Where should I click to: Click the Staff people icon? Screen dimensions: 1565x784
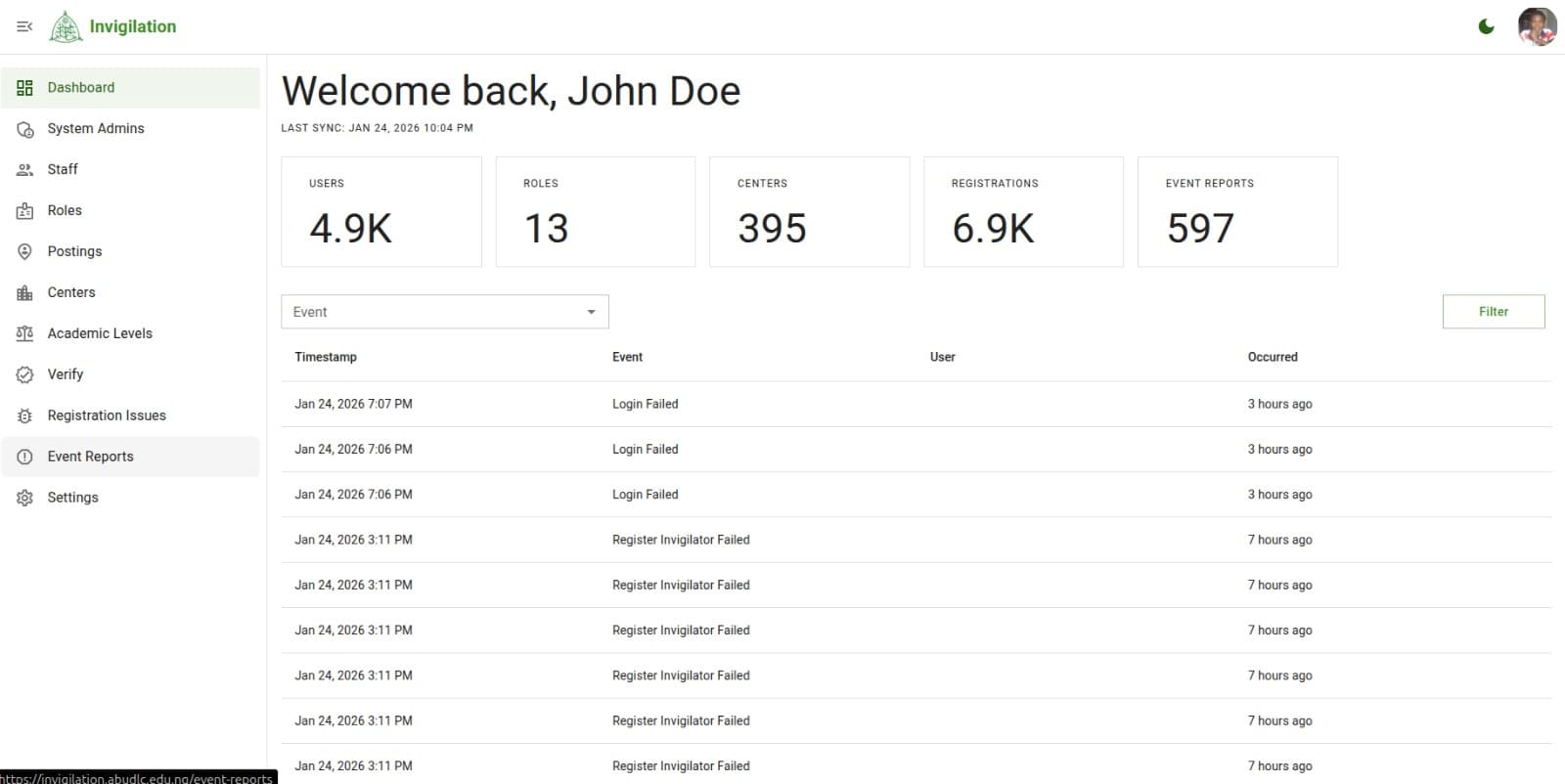click(x=25, y=170)
